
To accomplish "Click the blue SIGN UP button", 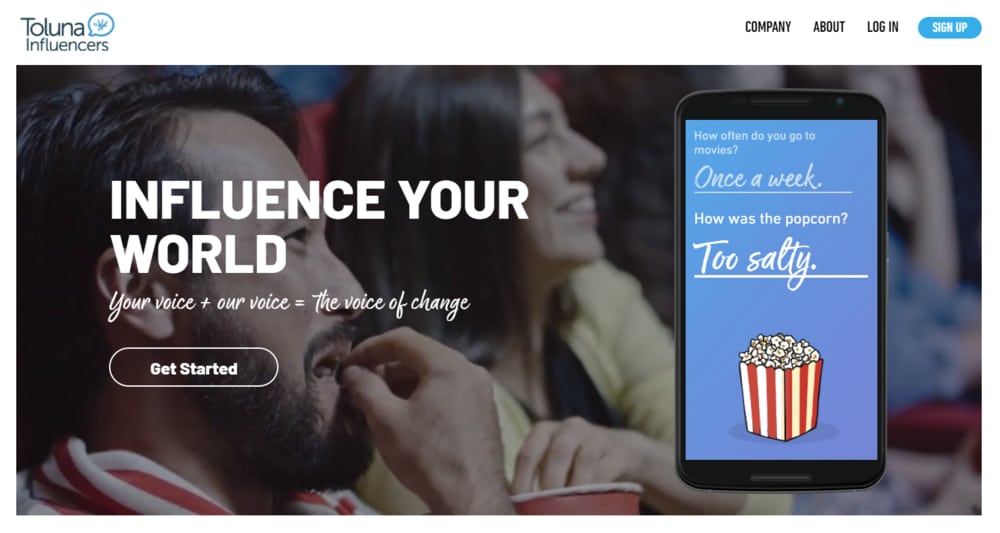I will [949, 27].
